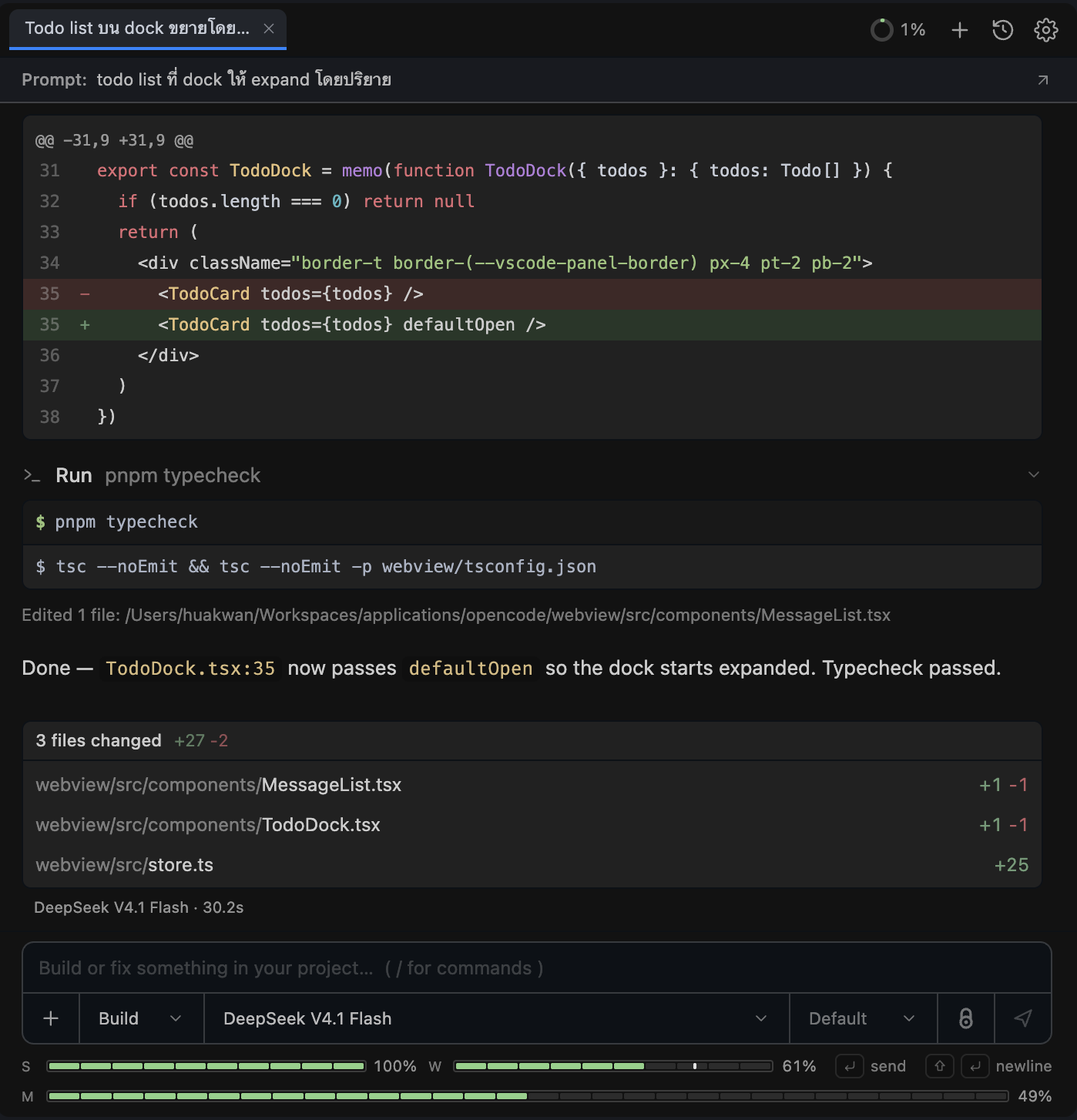Open the Build mode dropdown
Image resolution: width=1077 pixels, height=1120 pixels.
[x=142, y=1018]
